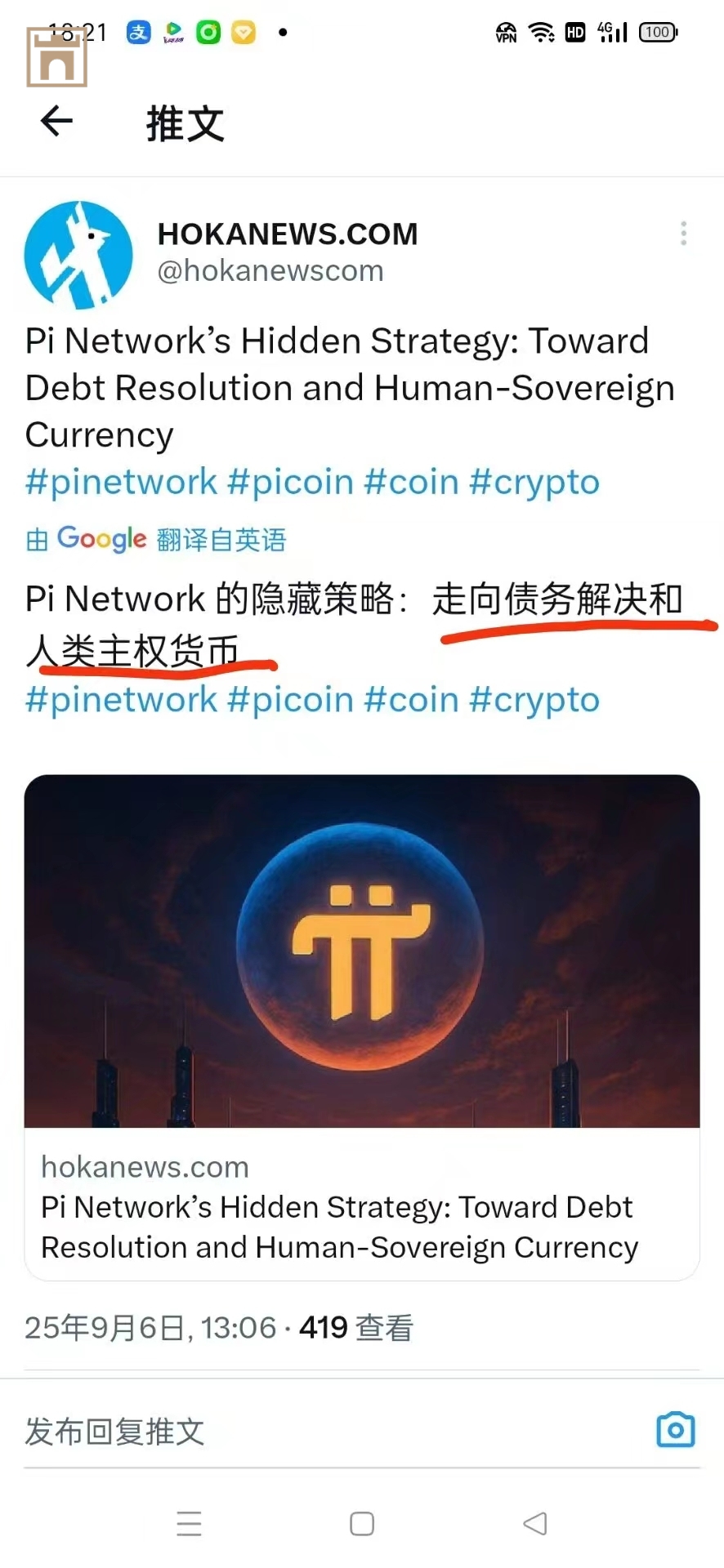Tap the Android back triangle button
This screenshot has height=1568, width=724.
(x=535, y=1523)
